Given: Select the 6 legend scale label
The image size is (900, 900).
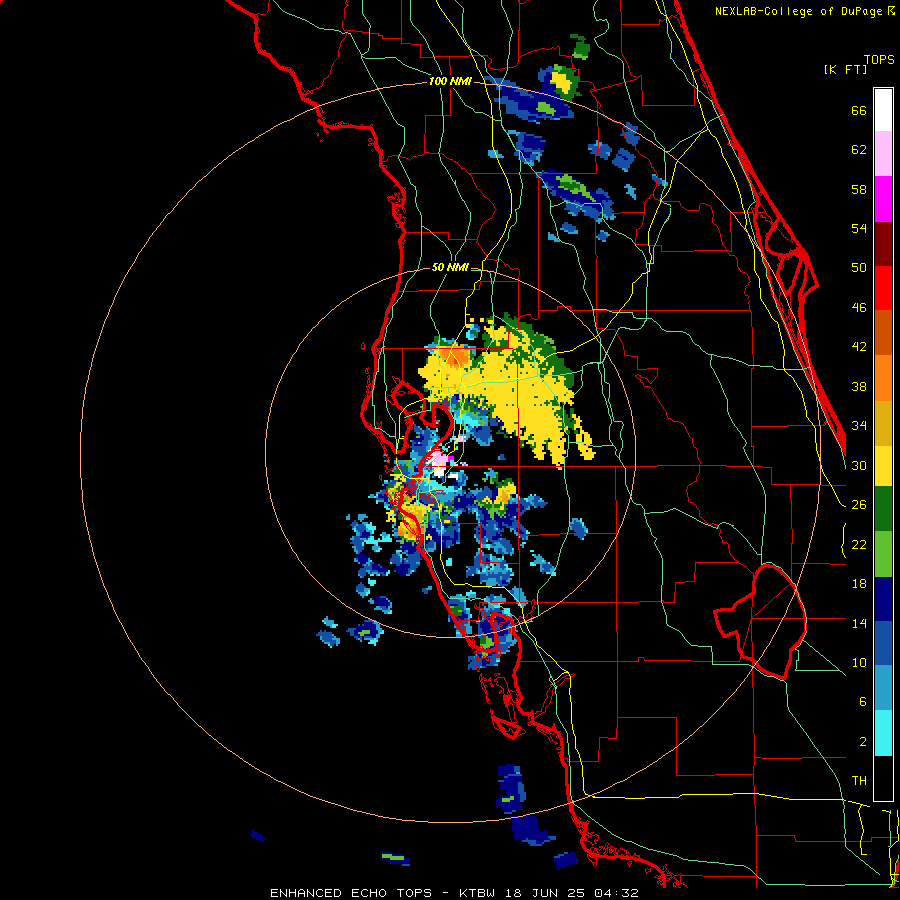Looking at the screenshot, I should pos(862,702).
